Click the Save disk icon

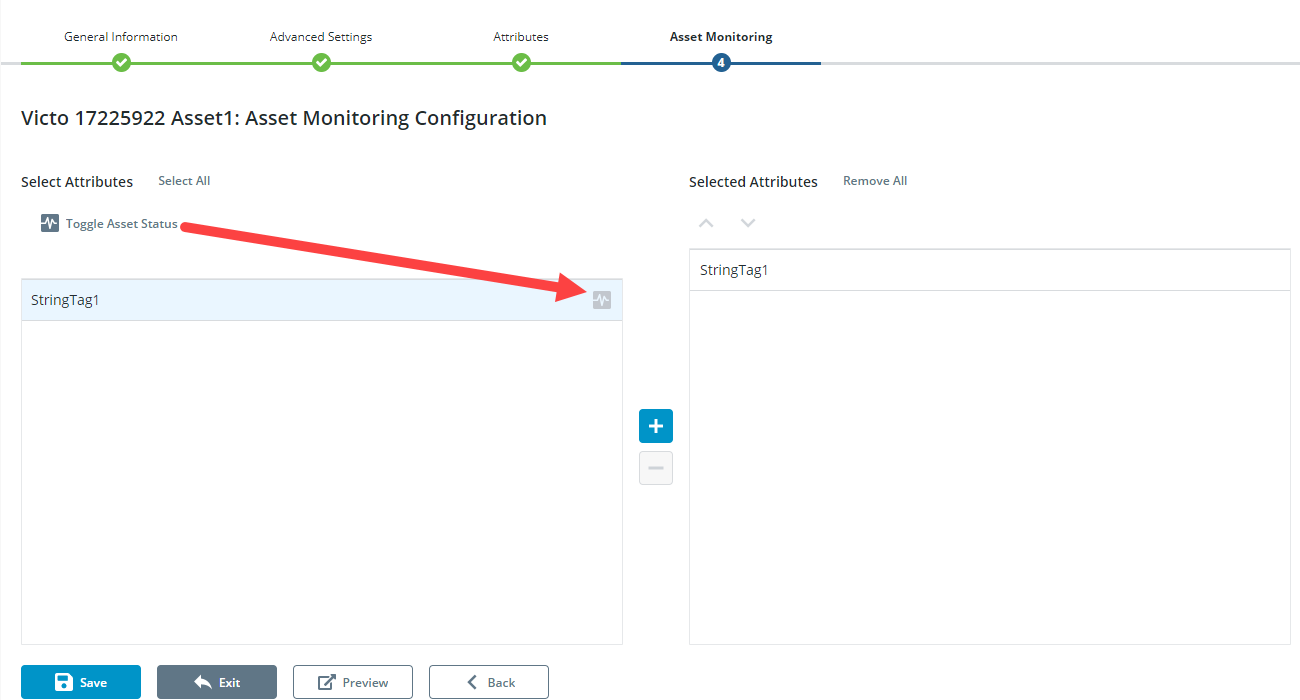tap(62, 681)
